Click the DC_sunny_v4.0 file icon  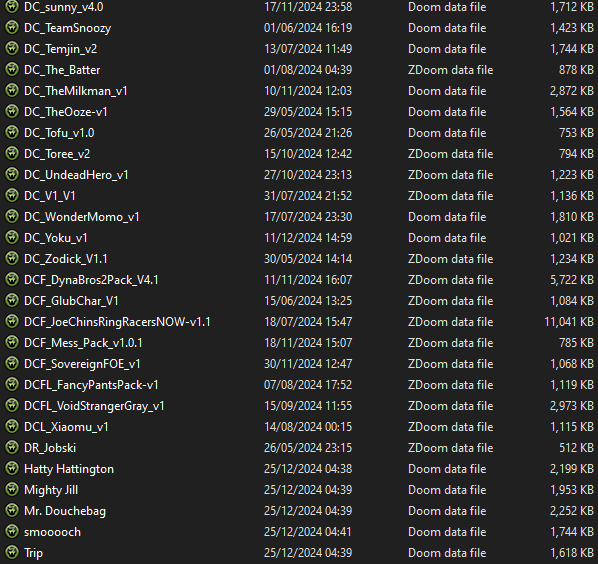[12, 7]
